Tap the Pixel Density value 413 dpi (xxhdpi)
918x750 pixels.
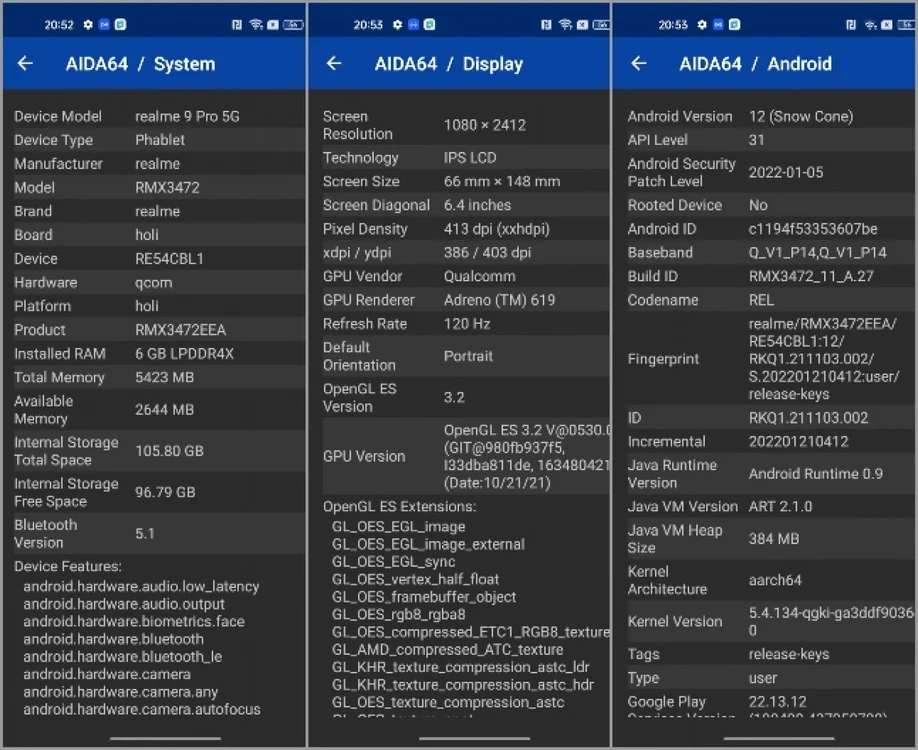pyautogui.click(x=496, y=229)
